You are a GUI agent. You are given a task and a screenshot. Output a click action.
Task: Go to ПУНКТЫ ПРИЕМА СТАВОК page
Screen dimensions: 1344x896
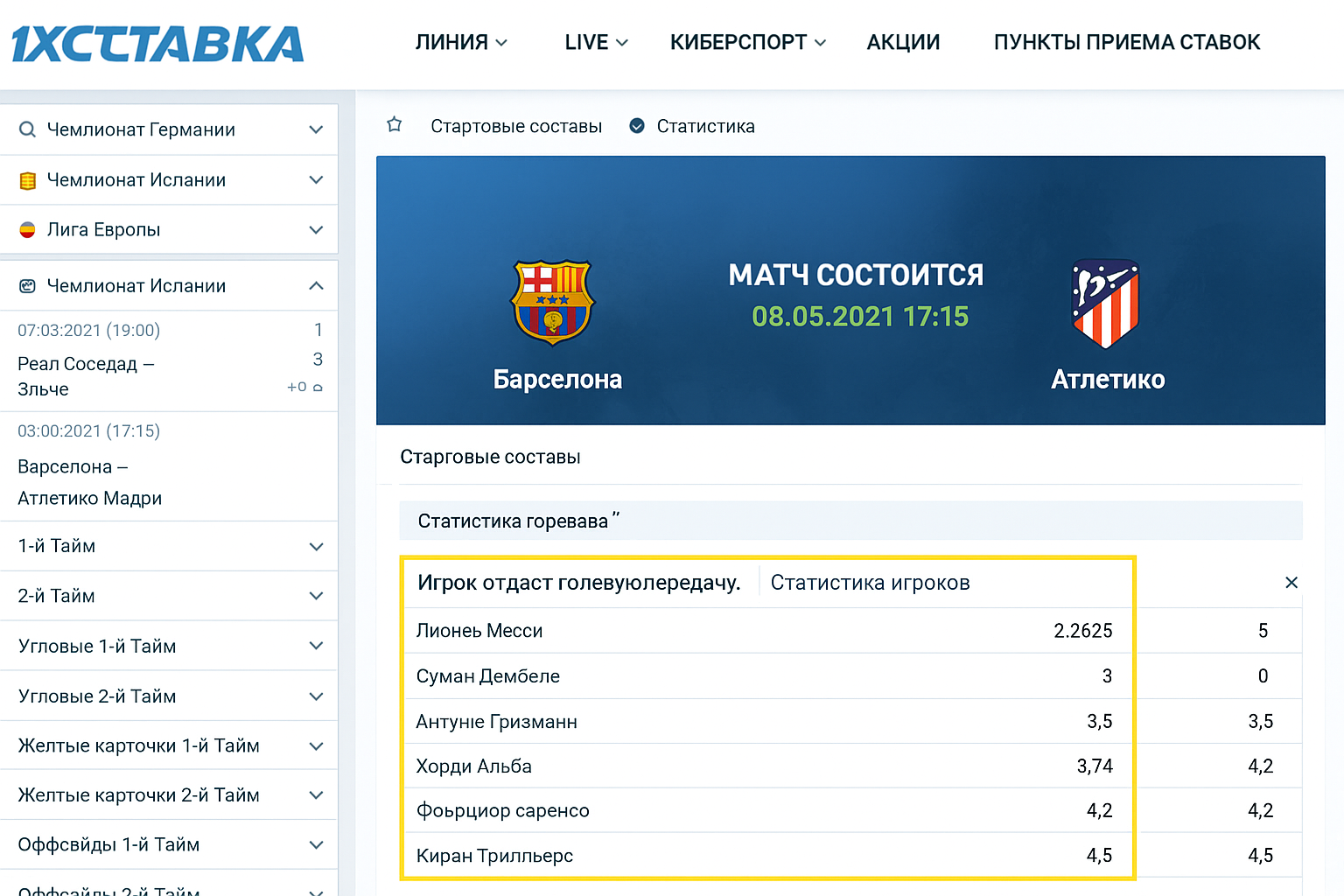[x=1127, y=42]
